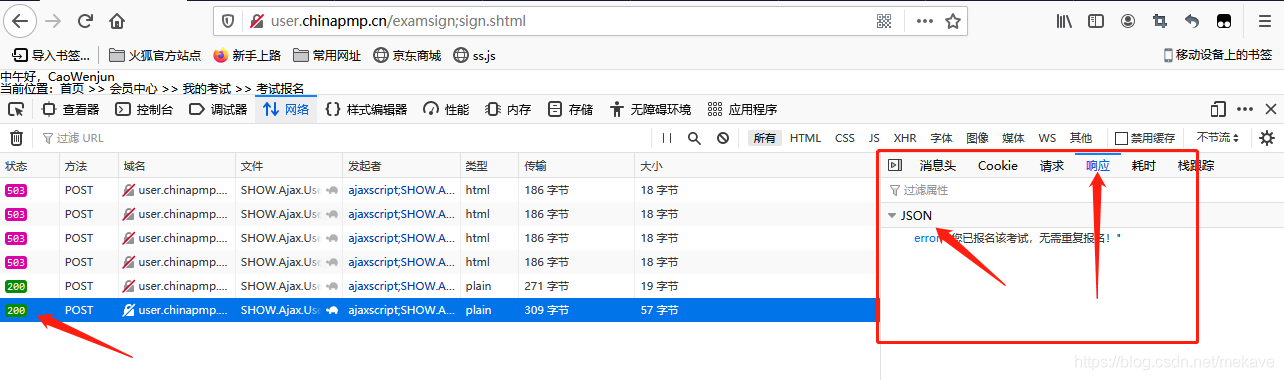The width and height of the screenshot is (1284, 380).
Task: Open the 控制台 (Console) tab
Action: click(x=144, y=109)
